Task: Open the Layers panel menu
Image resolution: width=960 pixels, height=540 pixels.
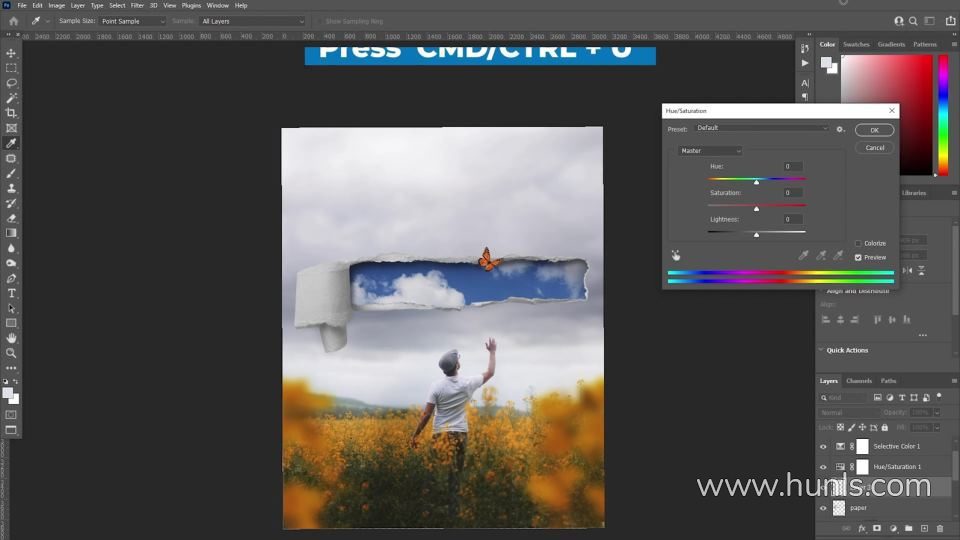Action: coord(954,381)
